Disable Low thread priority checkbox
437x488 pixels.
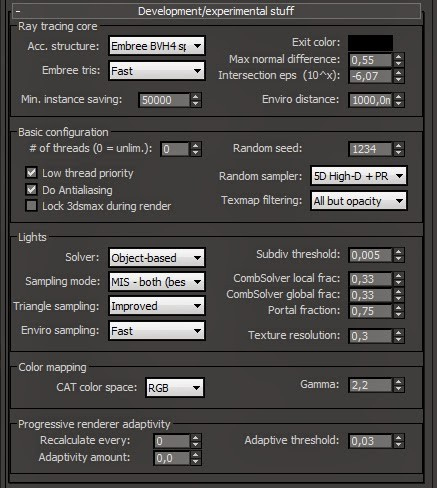pos(31,173)
